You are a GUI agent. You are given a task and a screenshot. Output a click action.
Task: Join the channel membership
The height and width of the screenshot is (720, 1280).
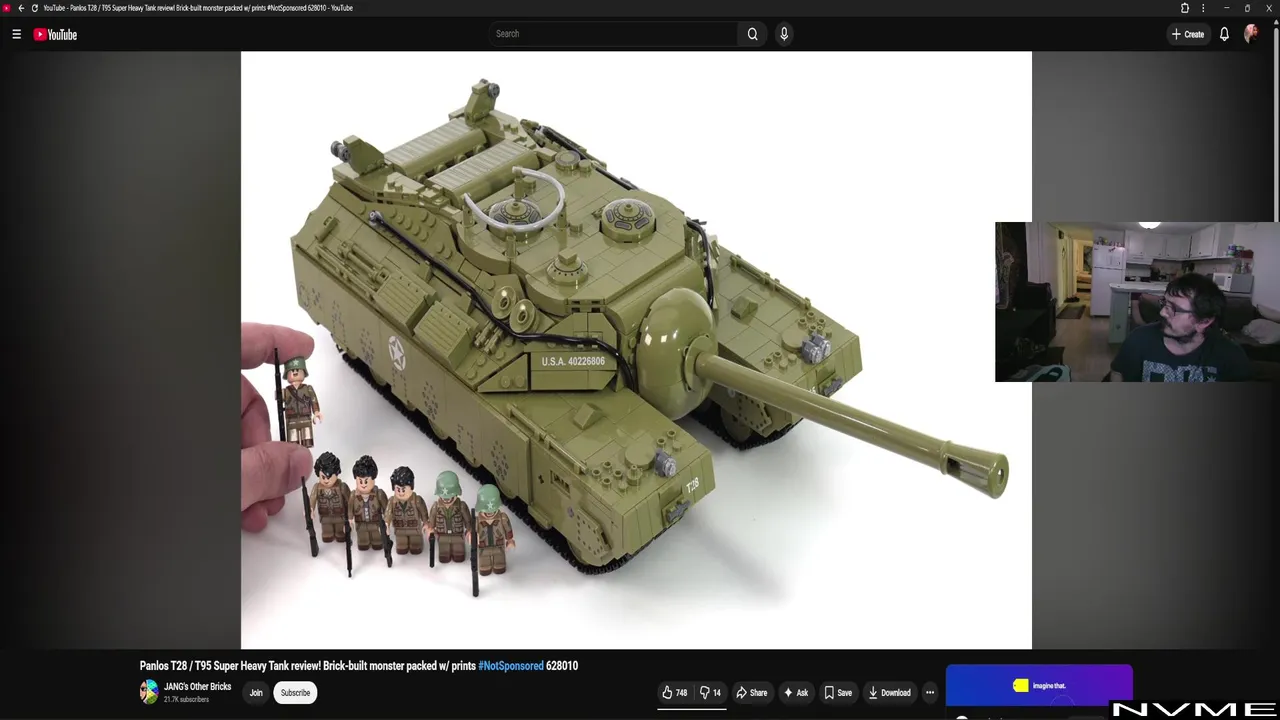(256, 692)
